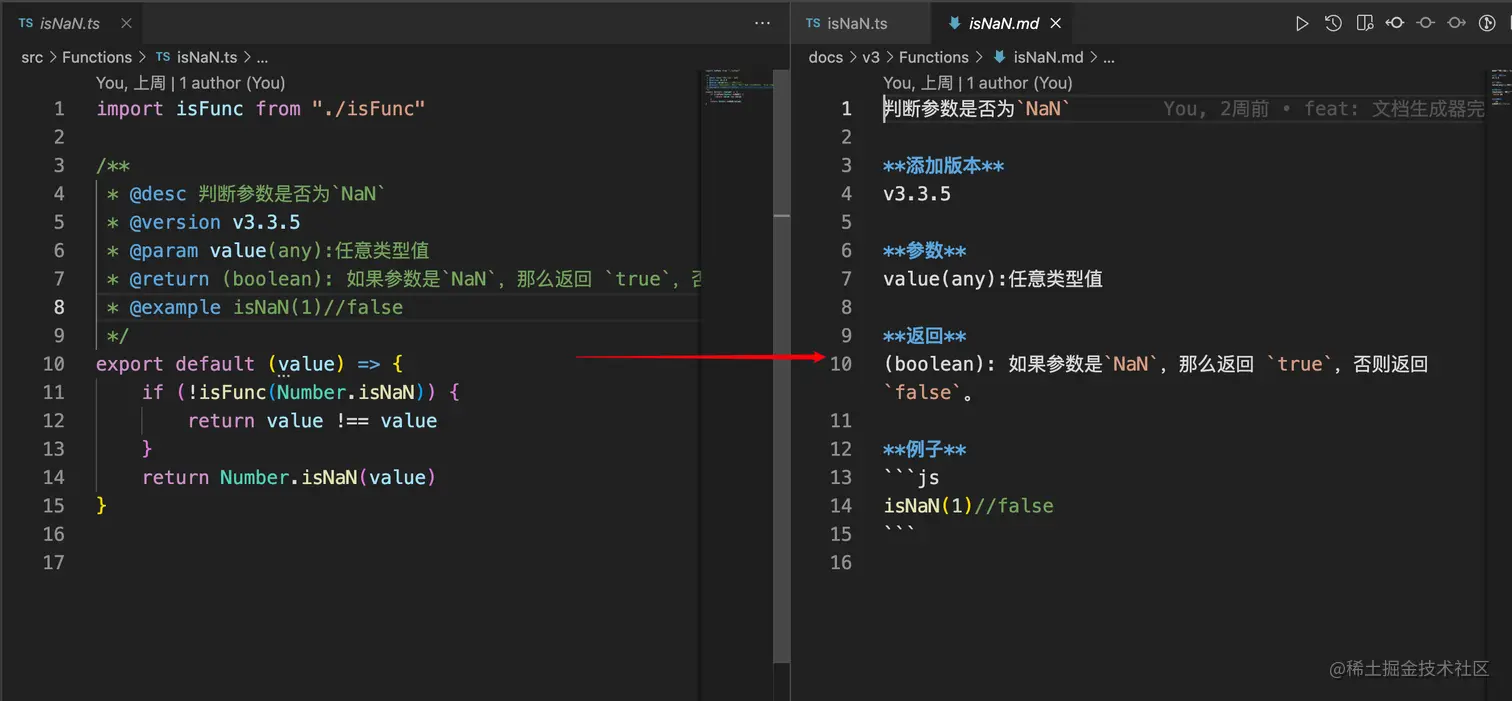Viewport: 1512px width, 701px height.
Task: Click the line 'import isFunc from "./isFunc"'
Action: pyautogui.click(x=261, y=109)
